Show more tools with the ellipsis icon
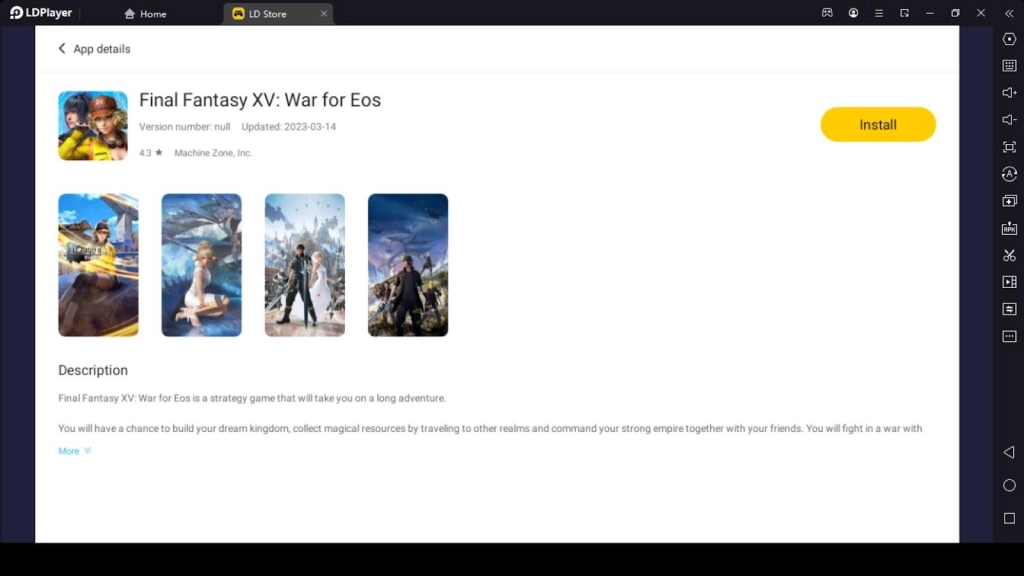The image size is (1024, 576). point(1009,336)
